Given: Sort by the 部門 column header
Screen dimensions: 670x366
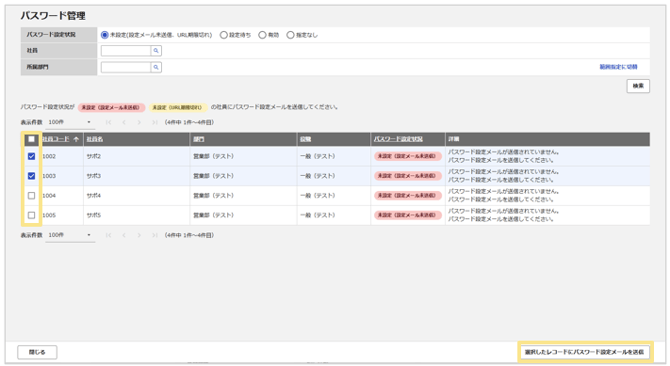Looking at the screenshot, I should pyautogui.click(x=199, y=139).
